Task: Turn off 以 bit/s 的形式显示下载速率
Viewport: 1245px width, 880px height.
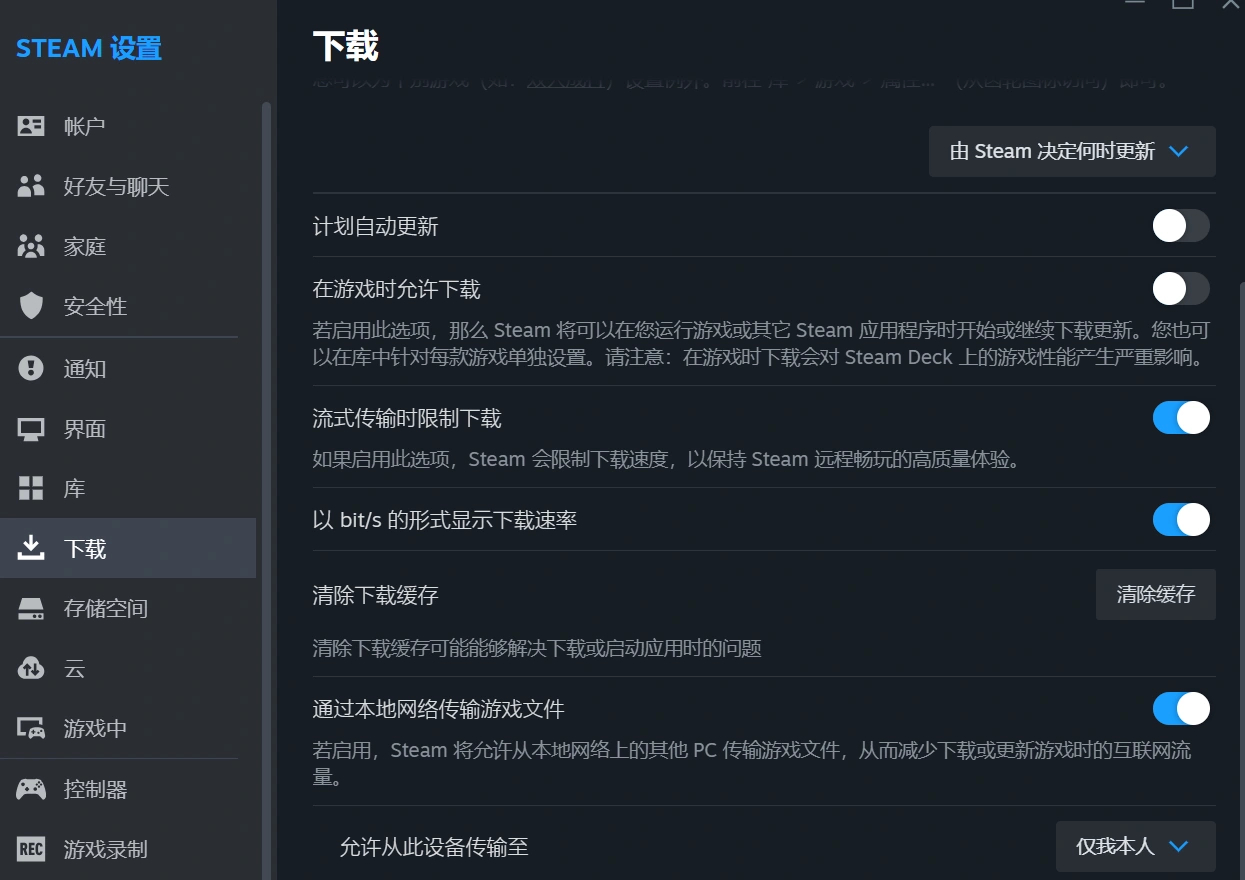Action: tap(1181, 519)
